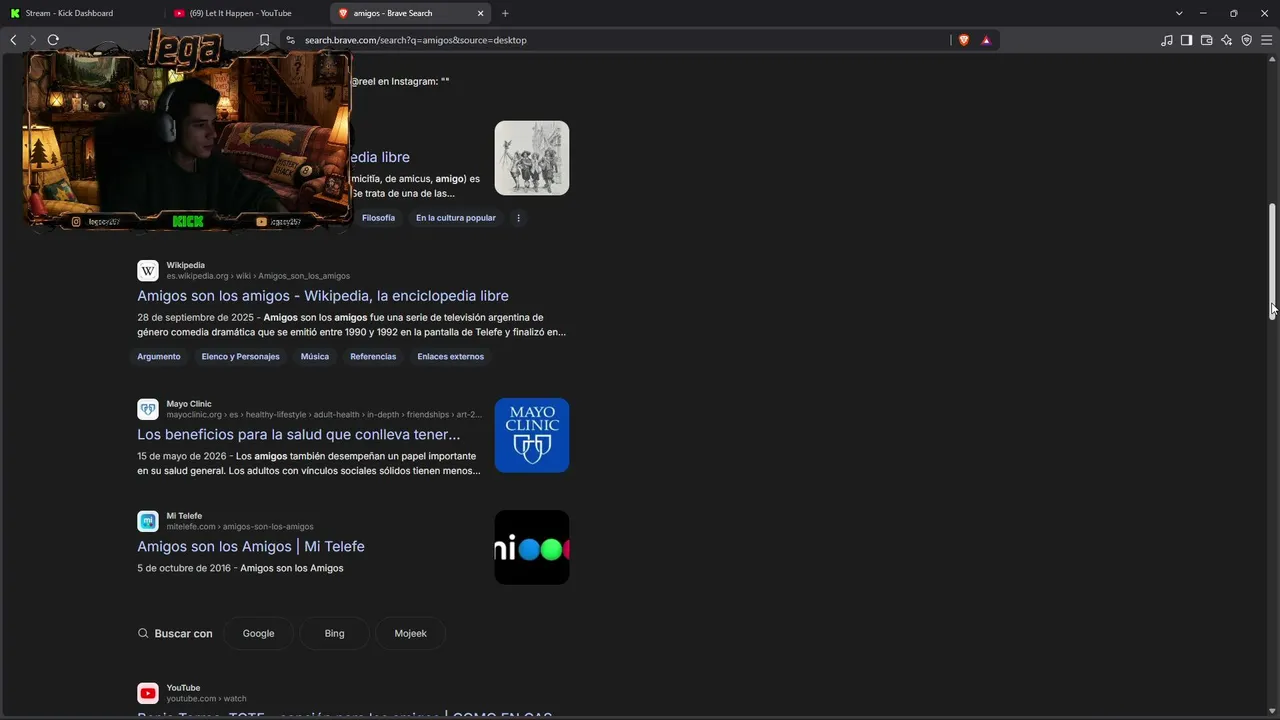Click mayoclinic.org breadcrumb path
Screen dimensions: 1280x720
[324, 414]
